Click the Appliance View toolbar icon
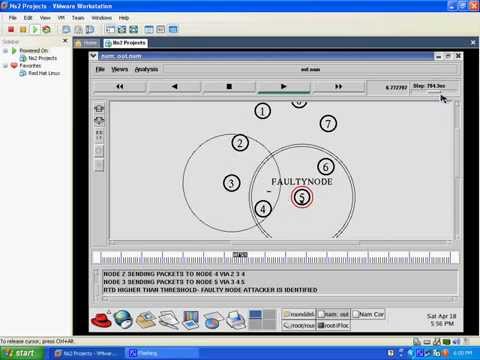 coord(161,29)
